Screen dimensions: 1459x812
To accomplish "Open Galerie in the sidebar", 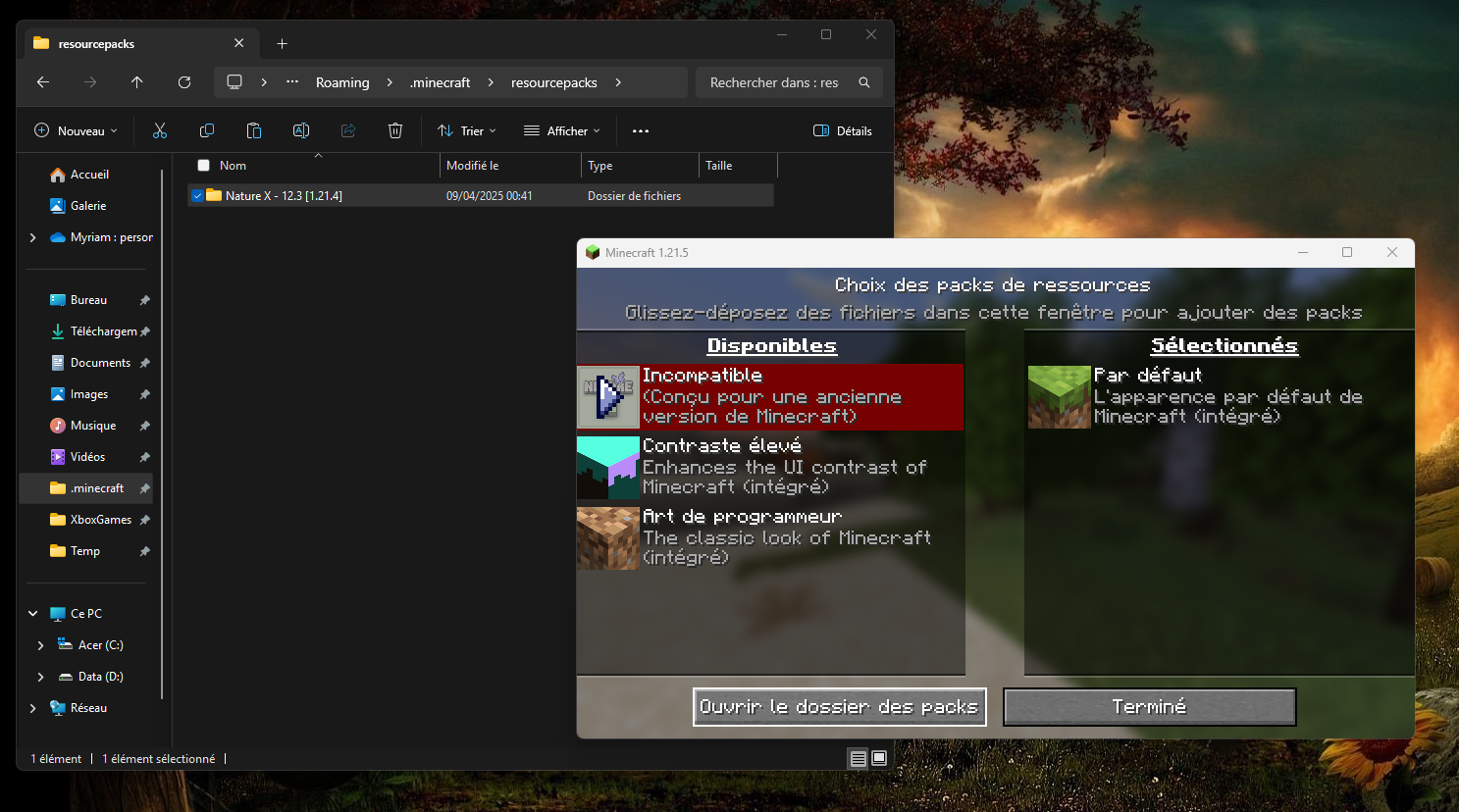I will tap(88, 206).
